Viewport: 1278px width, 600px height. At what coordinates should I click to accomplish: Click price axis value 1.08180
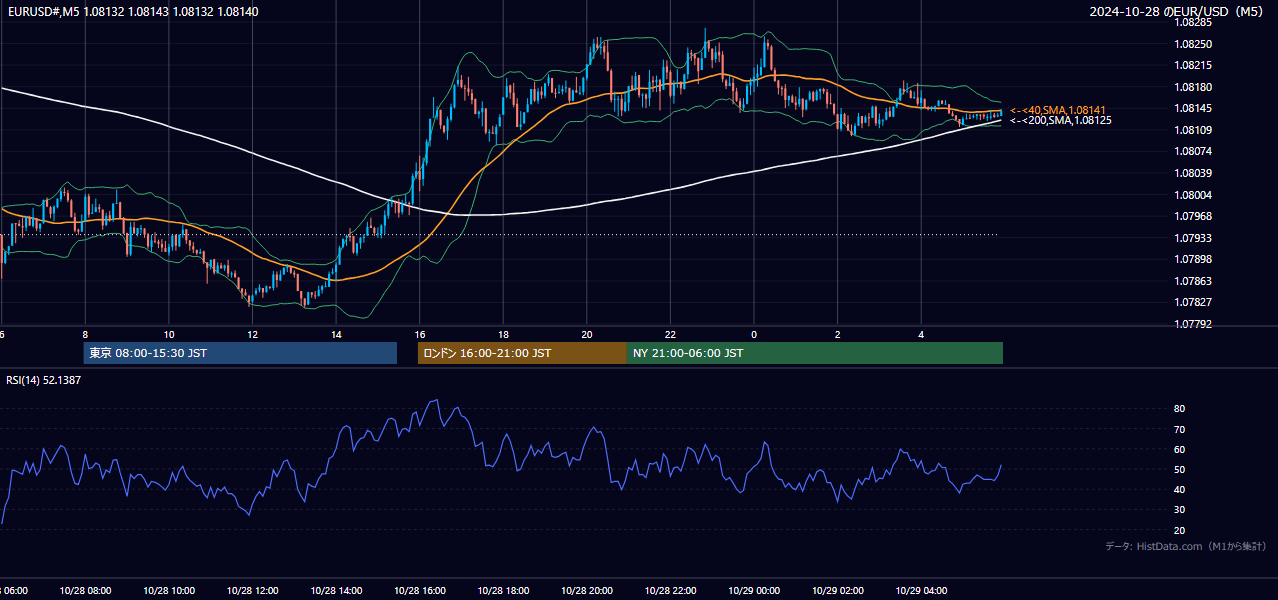(1194, 87)
